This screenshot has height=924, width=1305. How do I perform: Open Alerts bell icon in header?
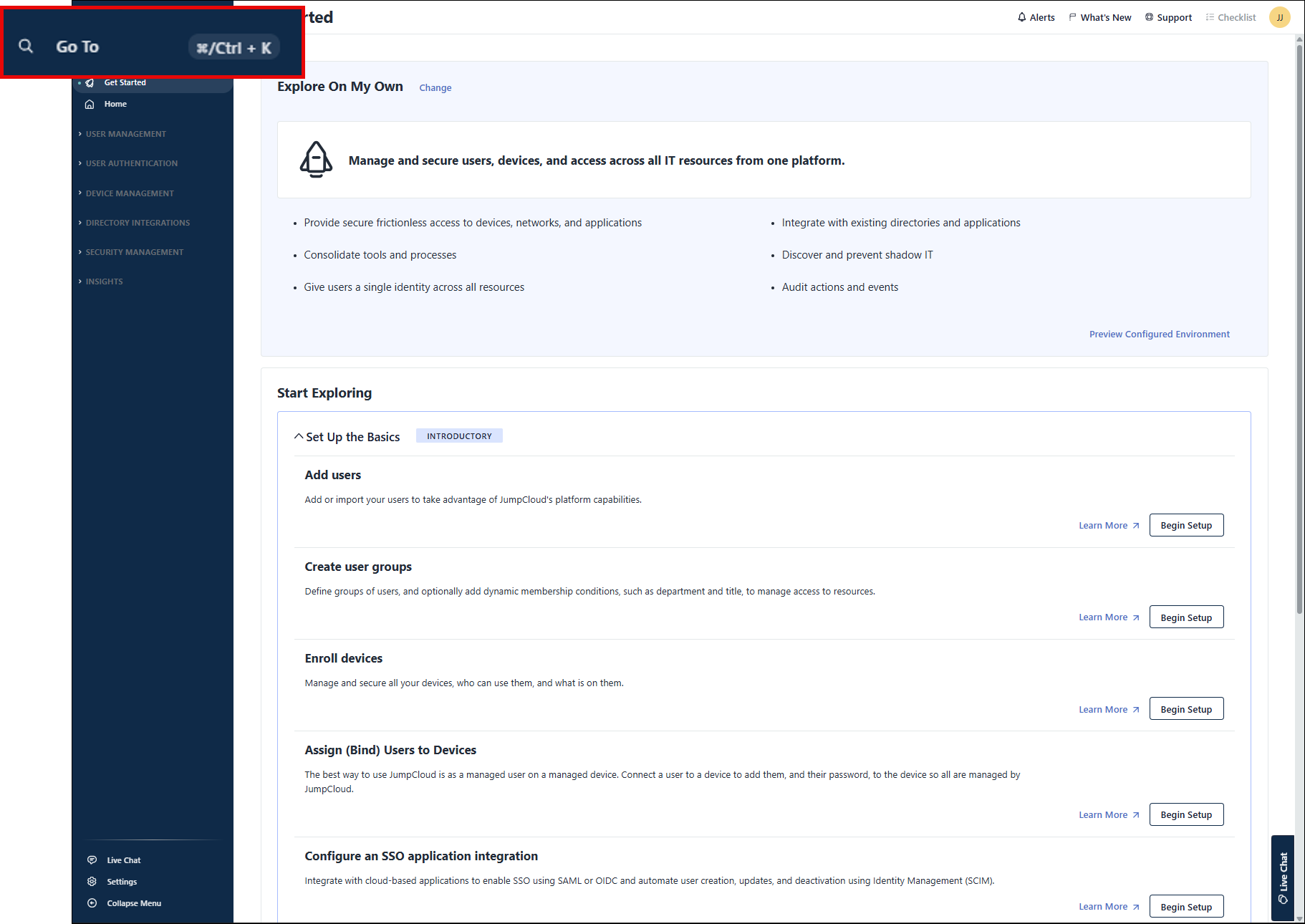[x=1021, y=17]
